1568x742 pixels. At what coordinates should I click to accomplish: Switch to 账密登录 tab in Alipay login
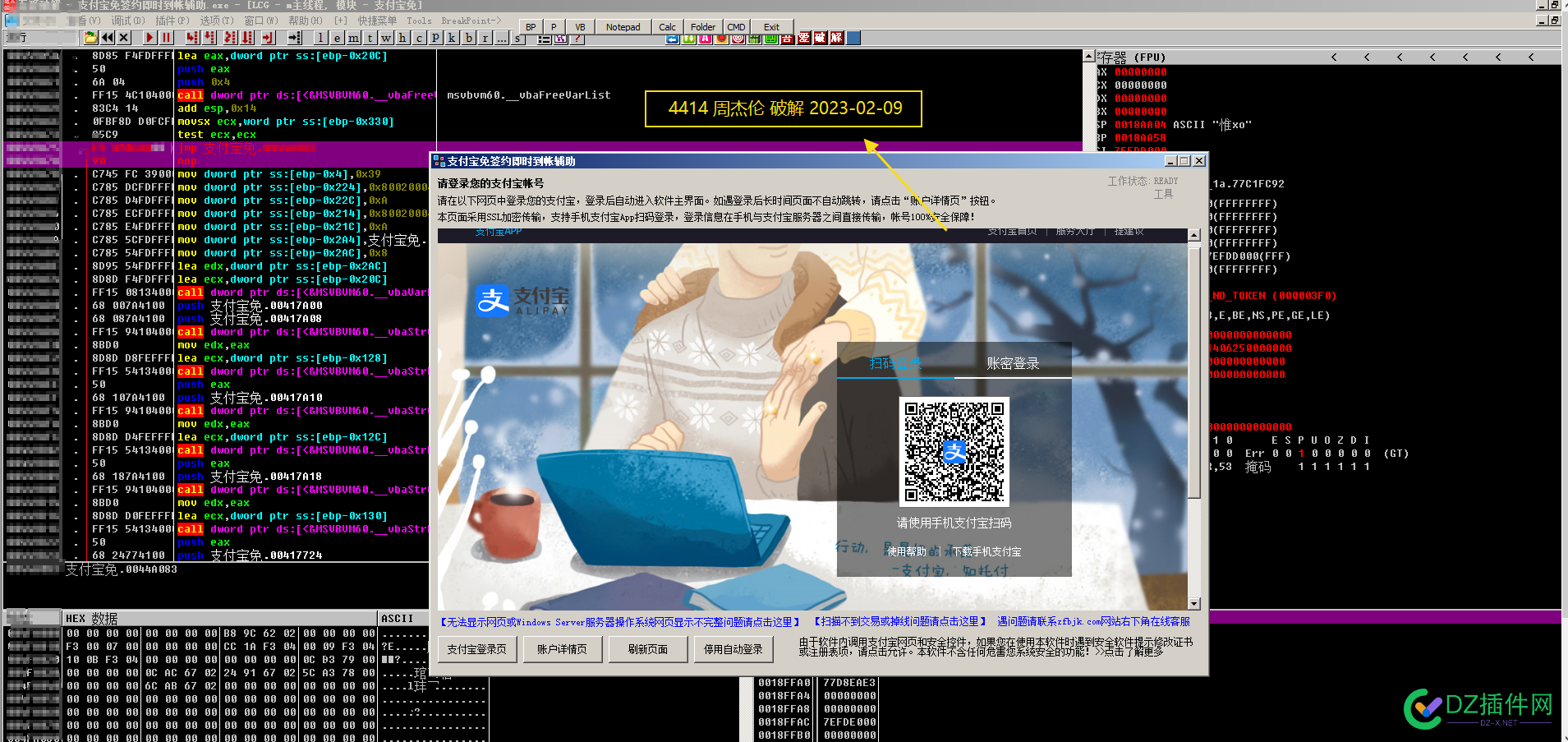pos(1013,363)
